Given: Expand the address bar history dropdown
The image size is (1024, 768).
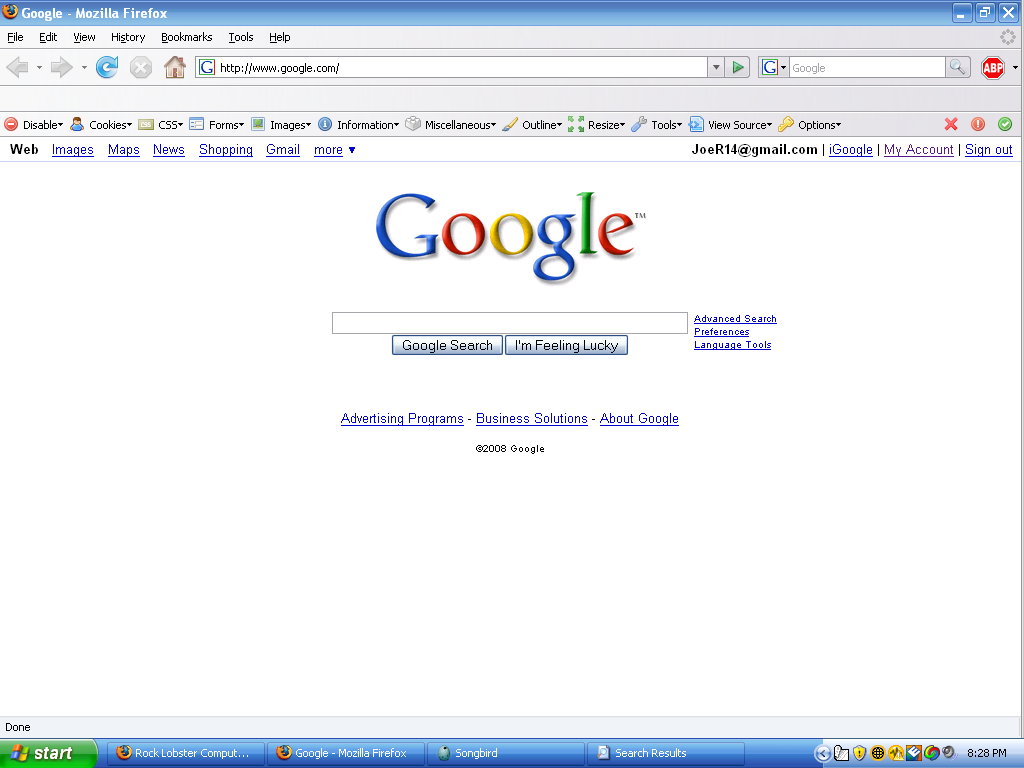Looking at the screenshot, I should coord(716,67).
